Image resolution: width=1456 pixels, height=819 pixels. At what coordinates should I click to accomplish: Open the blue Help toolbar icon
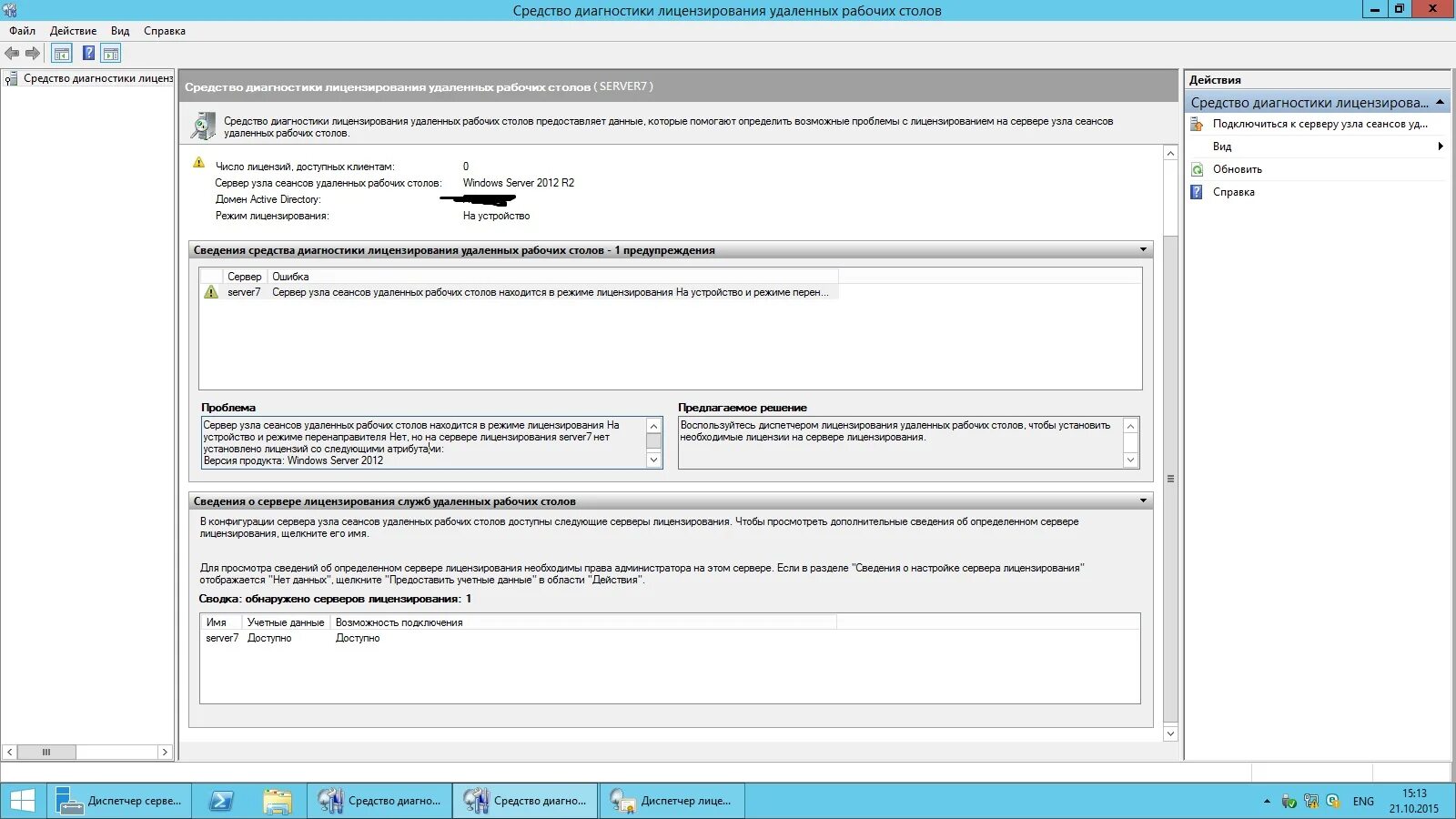pyautogui.click(x=88, y=54)
